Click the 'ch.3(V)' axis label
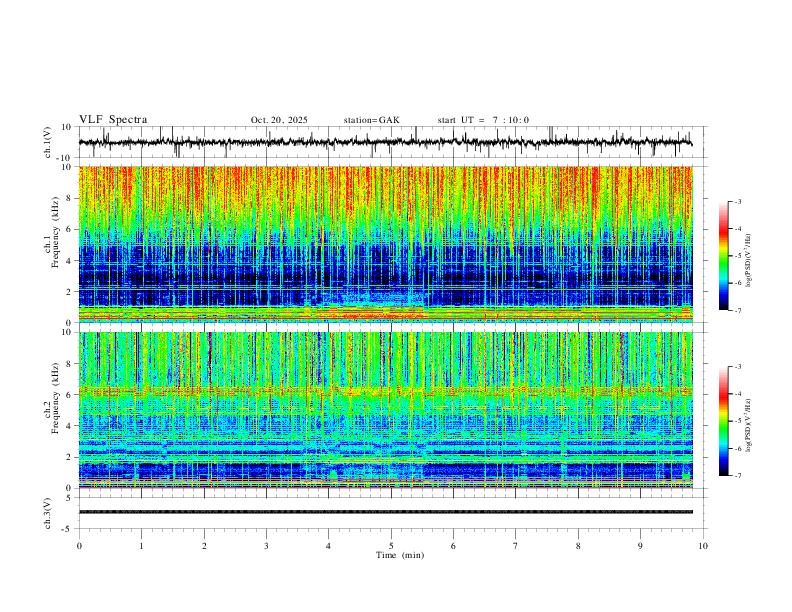 coord(48,513)
